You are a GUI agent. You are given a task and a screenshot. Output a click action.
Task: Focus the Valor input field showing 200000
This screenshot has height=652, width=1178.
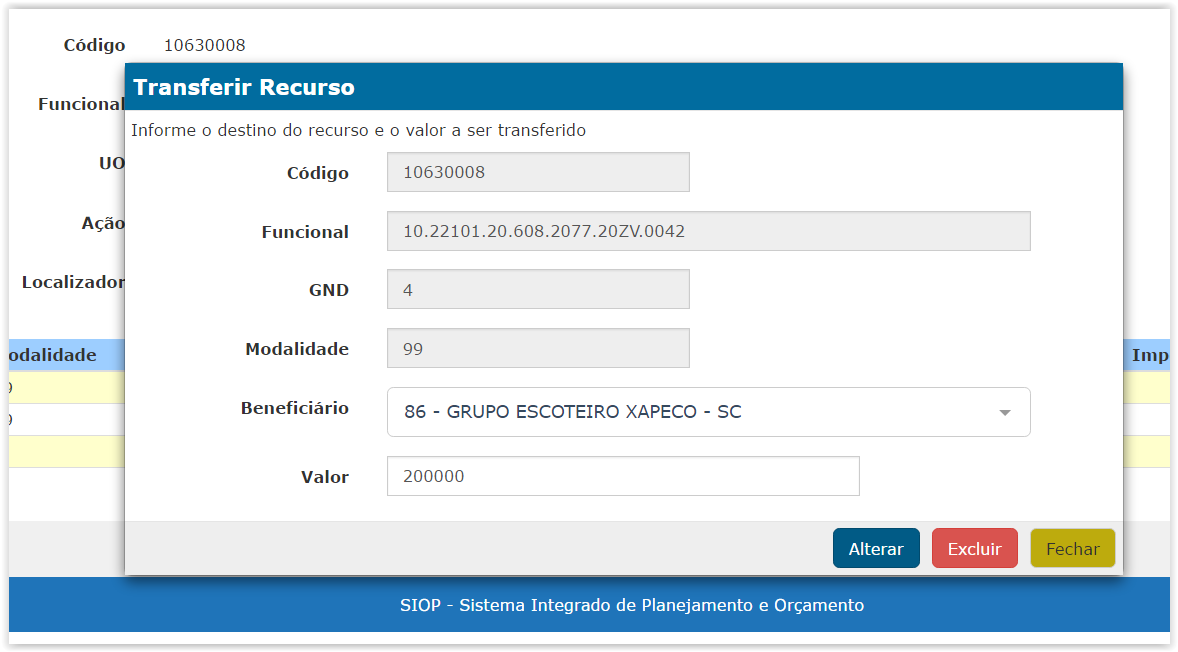pos(622,476)
